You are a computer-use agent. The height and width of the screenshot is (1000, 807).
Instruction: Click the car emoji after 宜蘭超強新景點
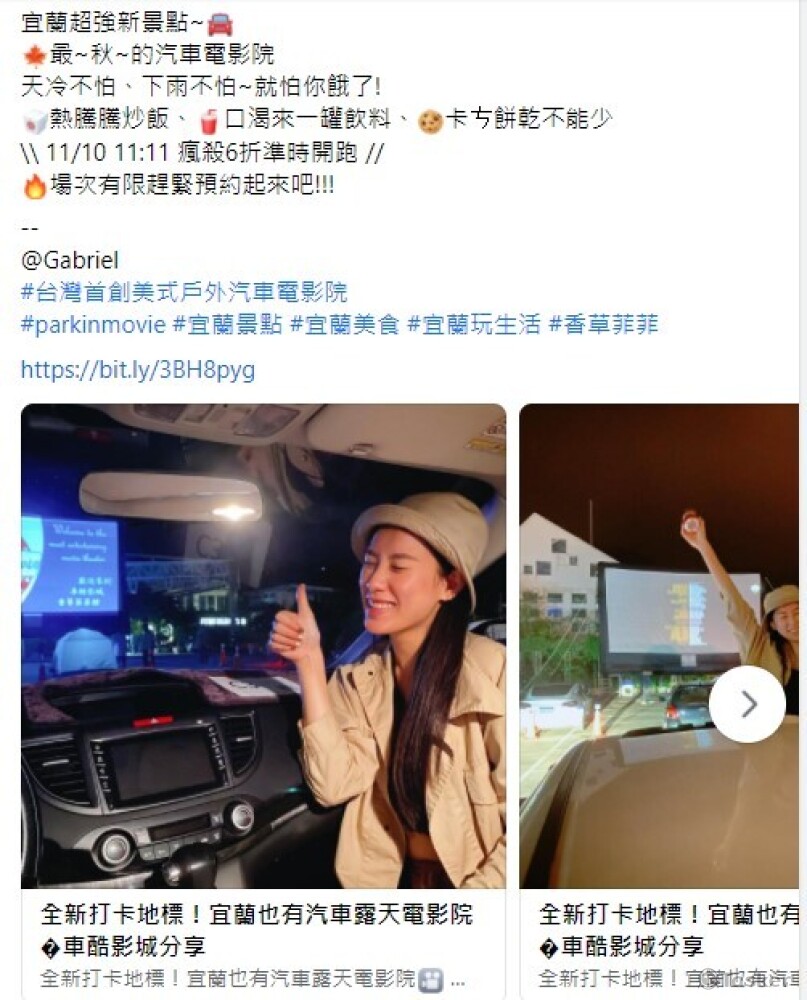[221, 24]
